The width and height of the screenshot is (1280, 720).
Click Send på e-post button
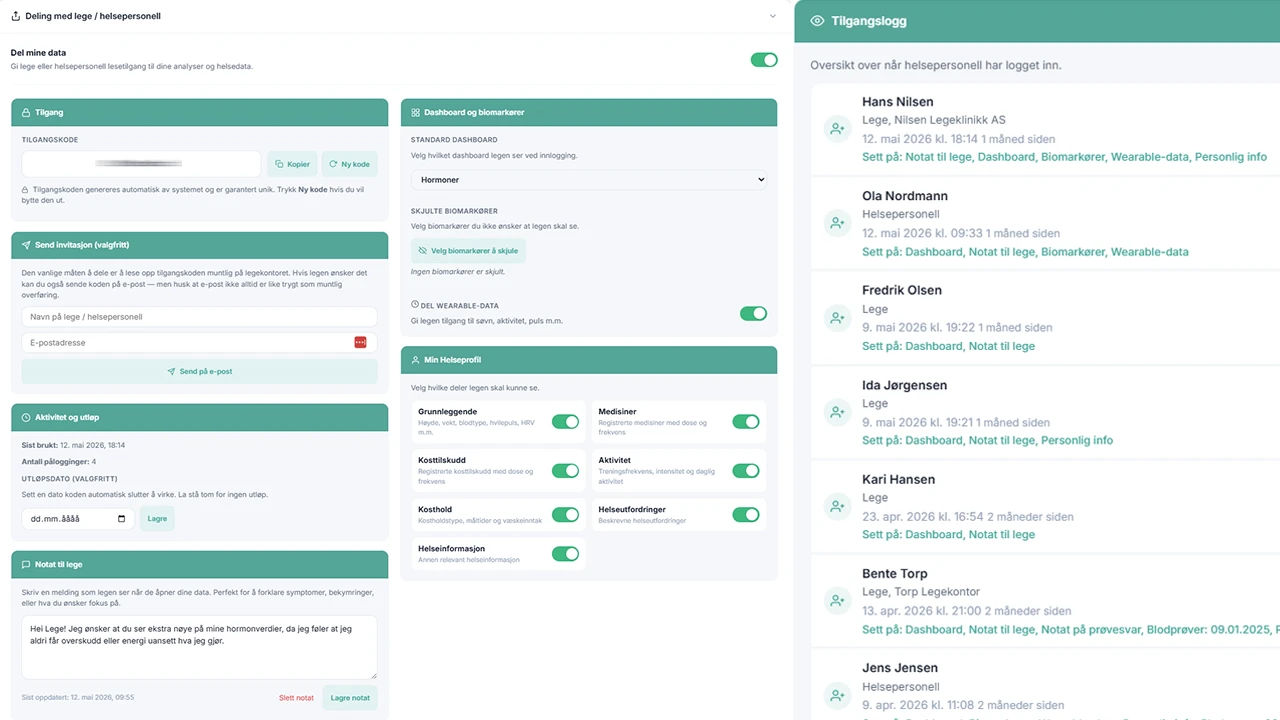(200, 371)
